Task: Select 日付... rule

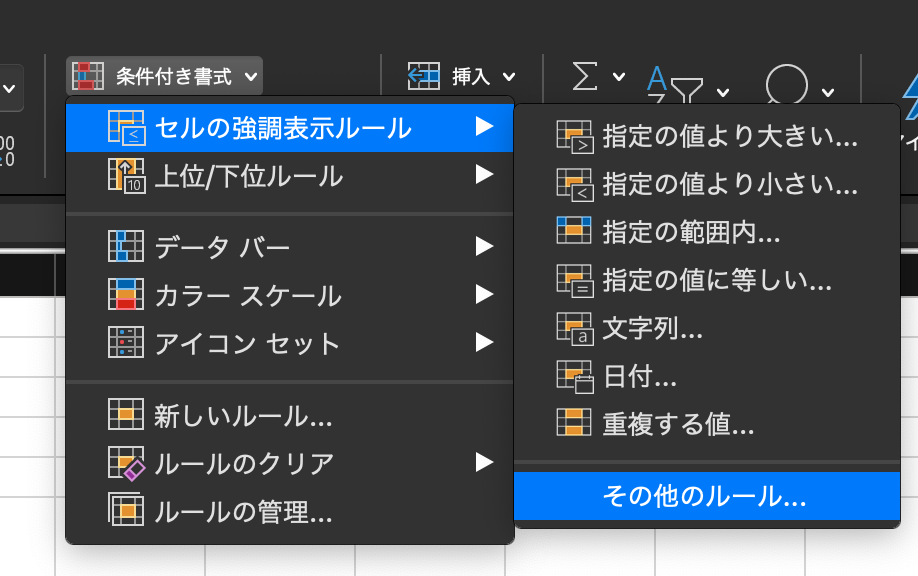Action: pos(707,376)
